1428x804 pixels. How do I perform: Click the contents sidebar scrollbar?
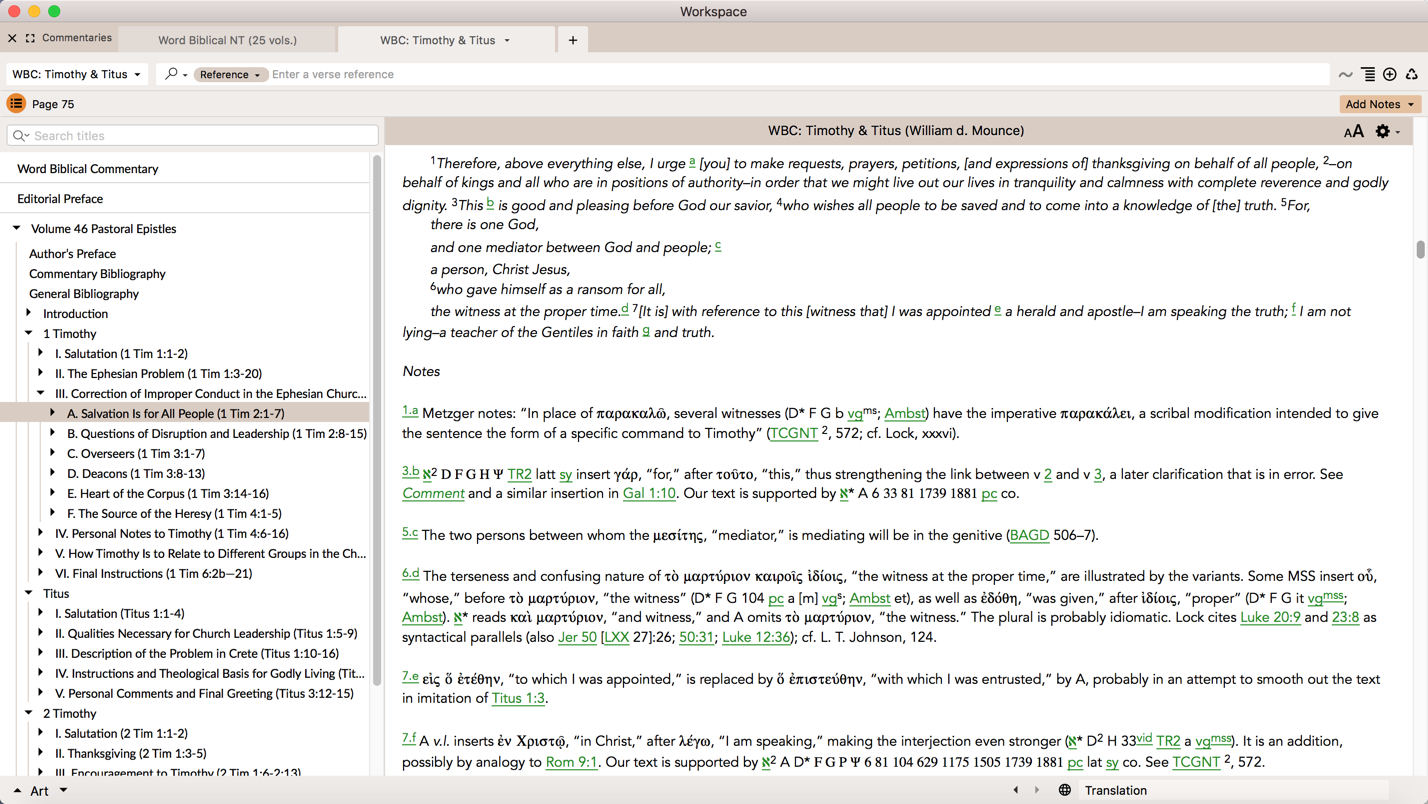coord(377,420)
